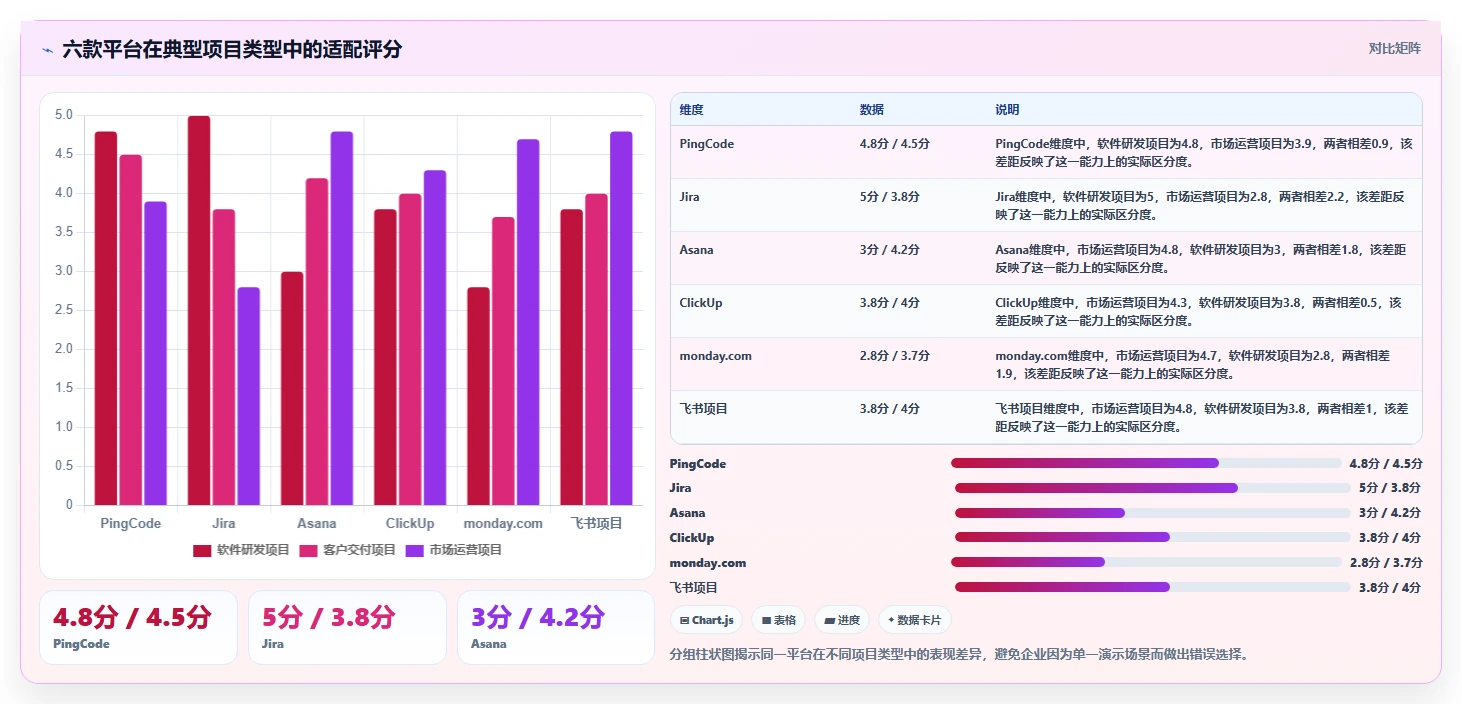The width and height of the screenshot is (1462, 704).
Task: Click Asana's purple 市场运营项目 bar
Action: click(342, 318)
